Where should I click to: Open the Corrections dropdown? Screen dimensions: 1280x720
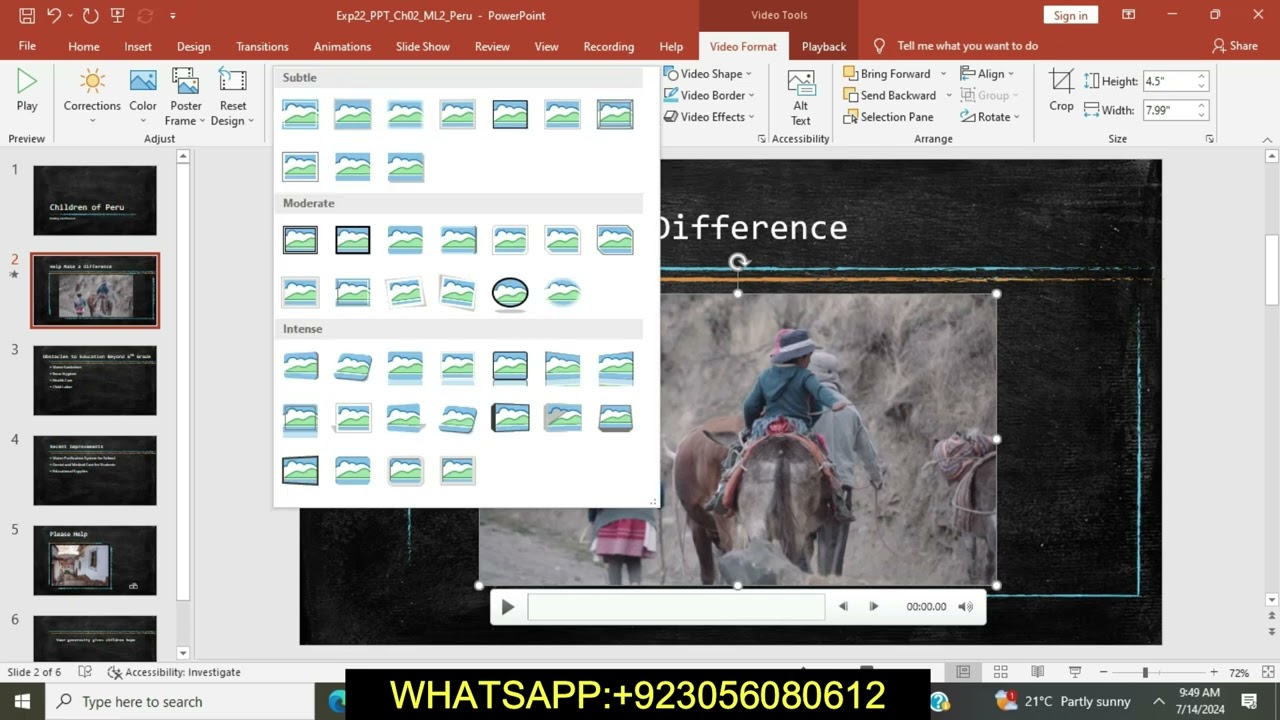tap(92, 98)
